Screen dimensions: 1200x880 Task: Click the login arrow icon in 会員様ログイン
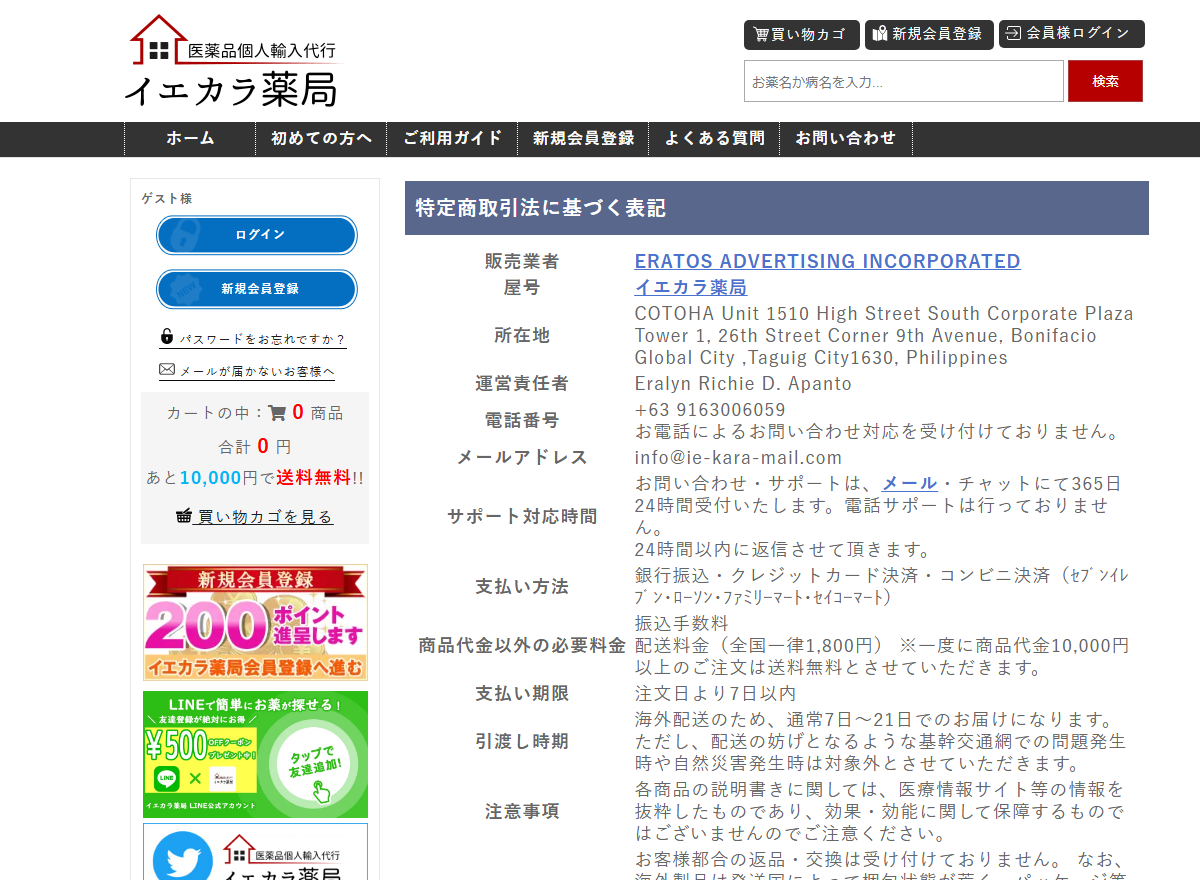point(1014,33)
